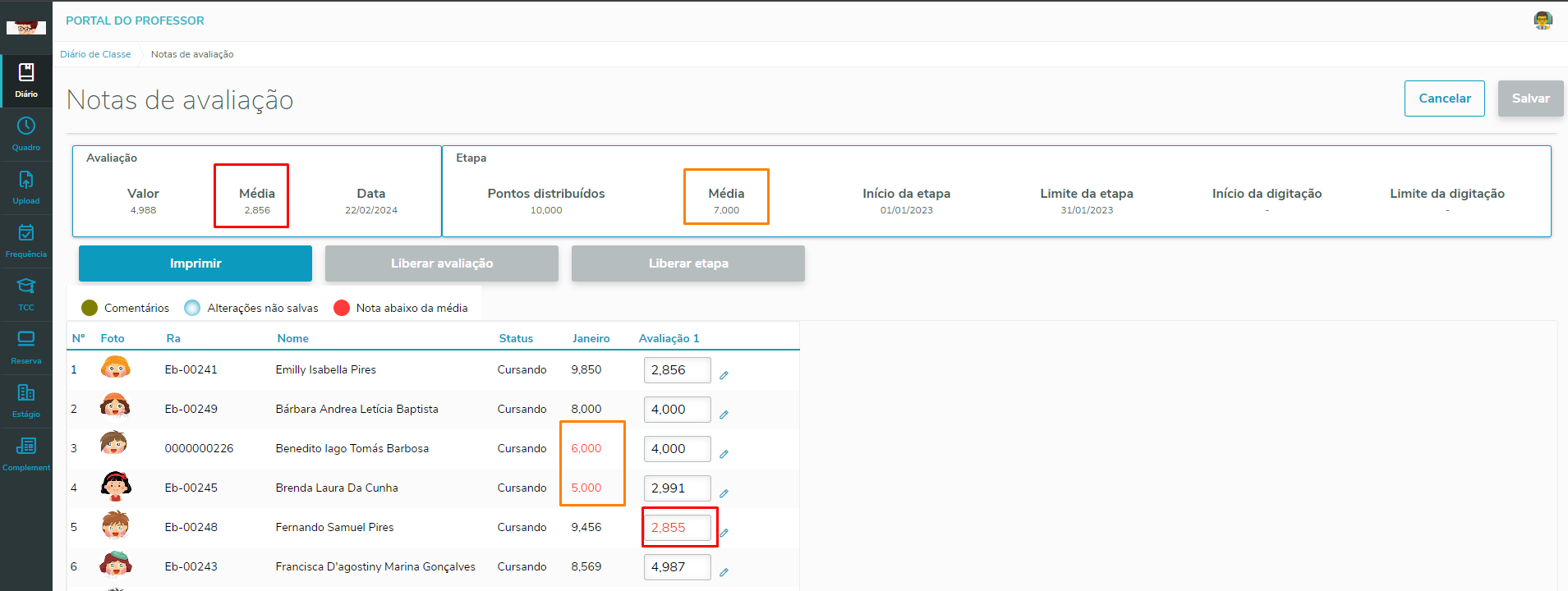Screen dimensions: 1568x591
Task: Open the Quadro clock icon
Action: (26, 126)
